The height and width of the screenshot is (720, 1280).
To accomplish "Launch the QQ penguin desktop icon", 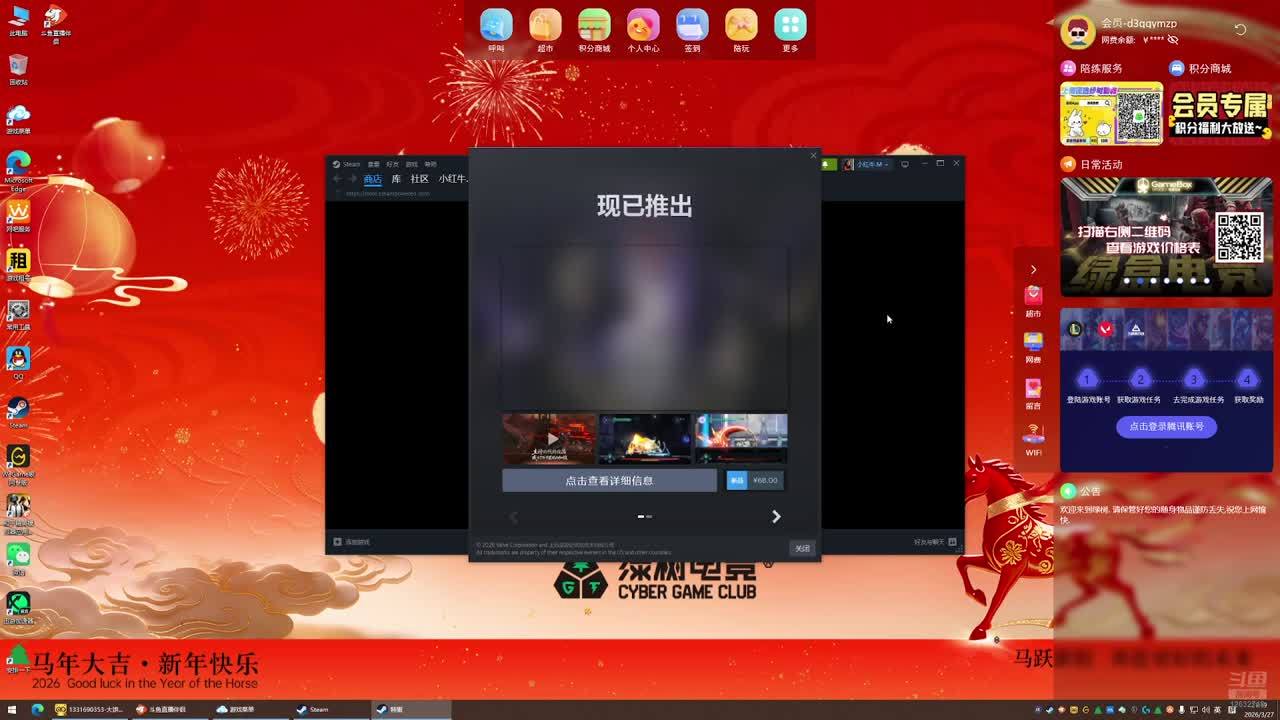I will pos(18,363).
